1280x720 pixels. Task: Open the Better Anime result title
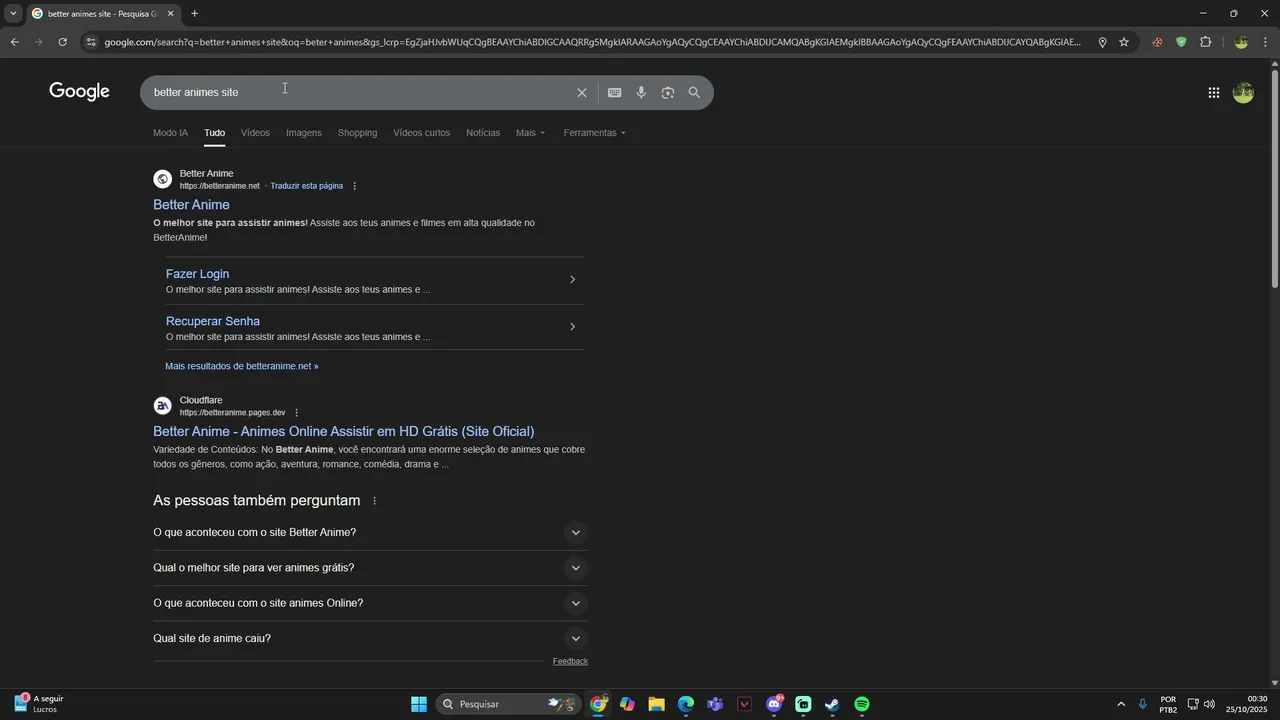click(191, 205)
